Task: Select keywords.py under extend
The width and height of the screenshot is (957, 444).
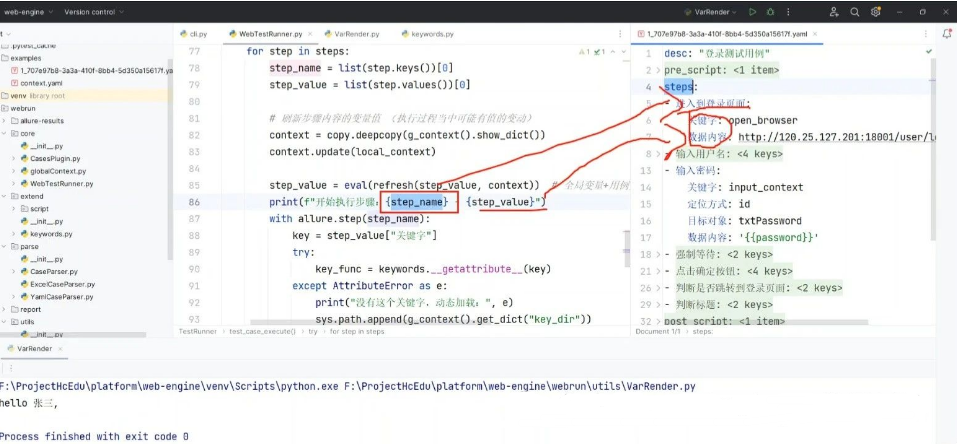Action: tap(51, 234)
